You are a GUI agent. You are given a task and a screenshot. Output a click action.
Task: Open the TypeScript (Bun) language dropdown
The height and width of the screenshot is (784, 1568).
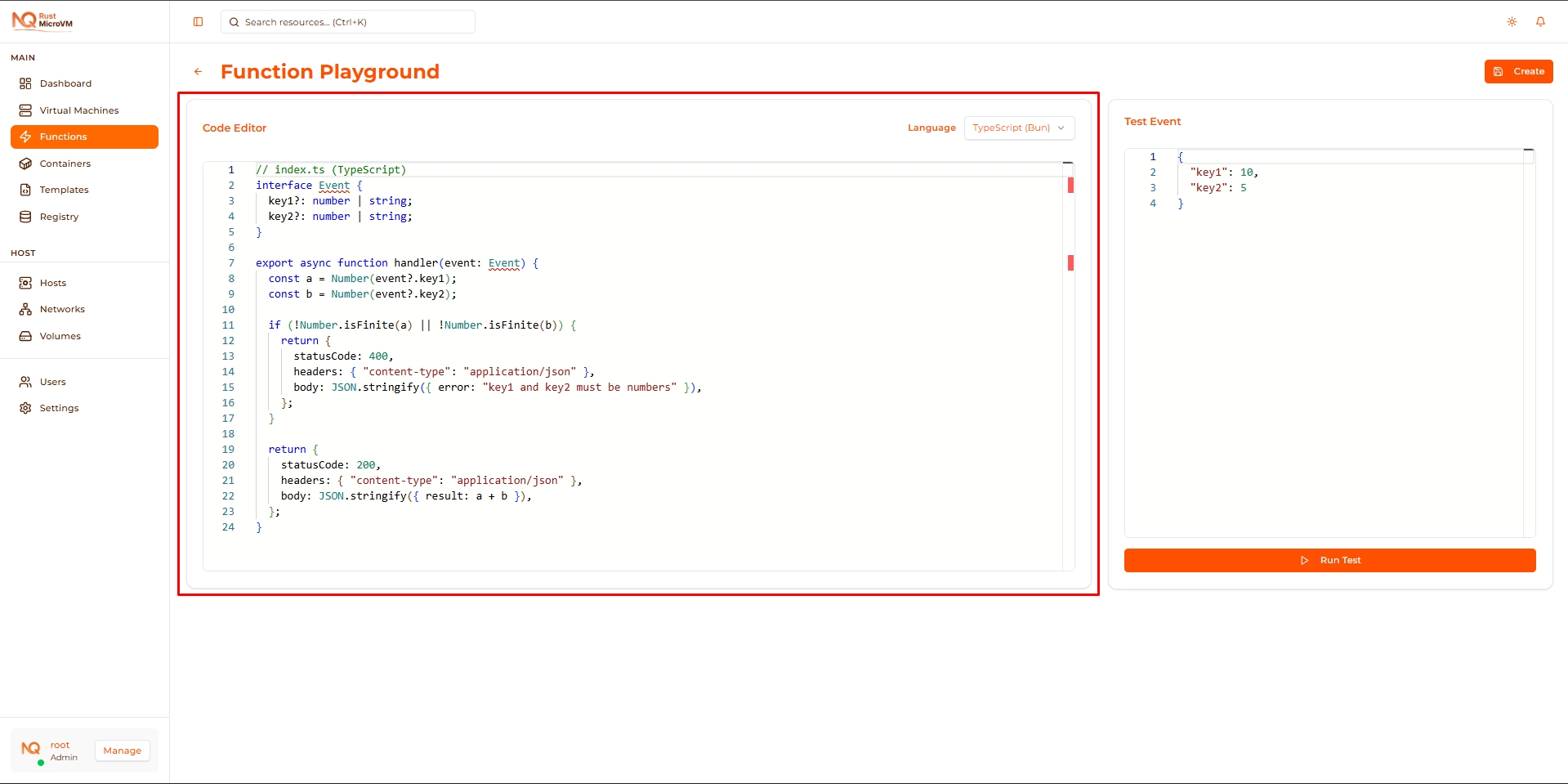pos(1019,128)
